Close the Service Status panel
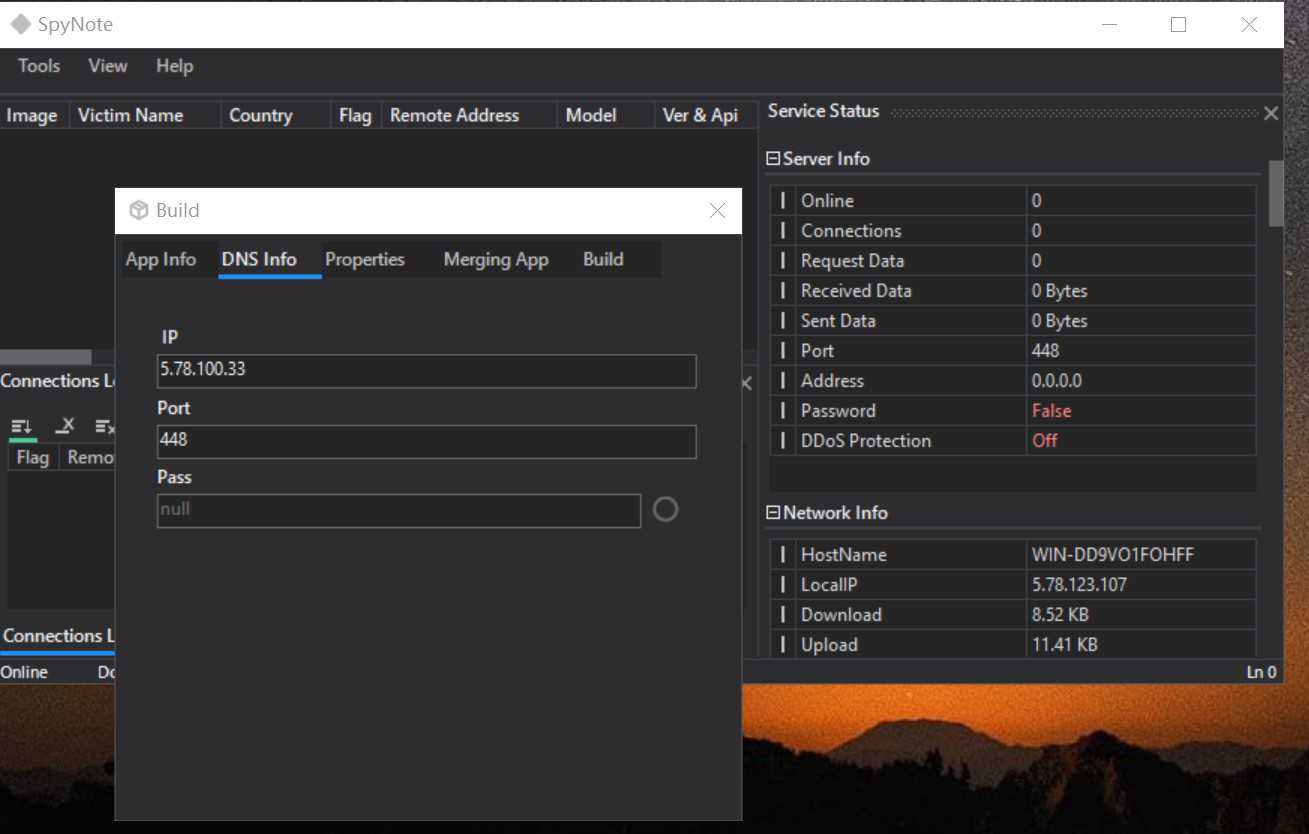The image size is (1309, 834). click(x=1271, y=114)
